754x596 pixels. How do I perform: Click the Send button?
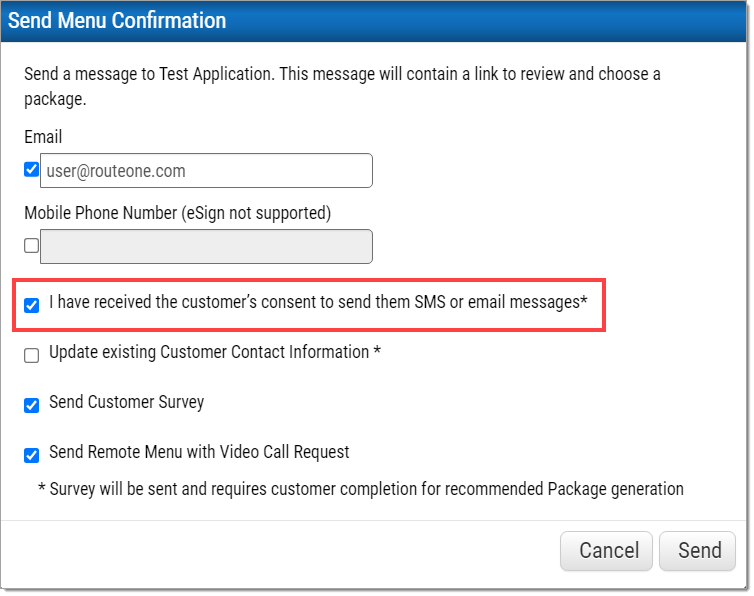tap(697, 551)
